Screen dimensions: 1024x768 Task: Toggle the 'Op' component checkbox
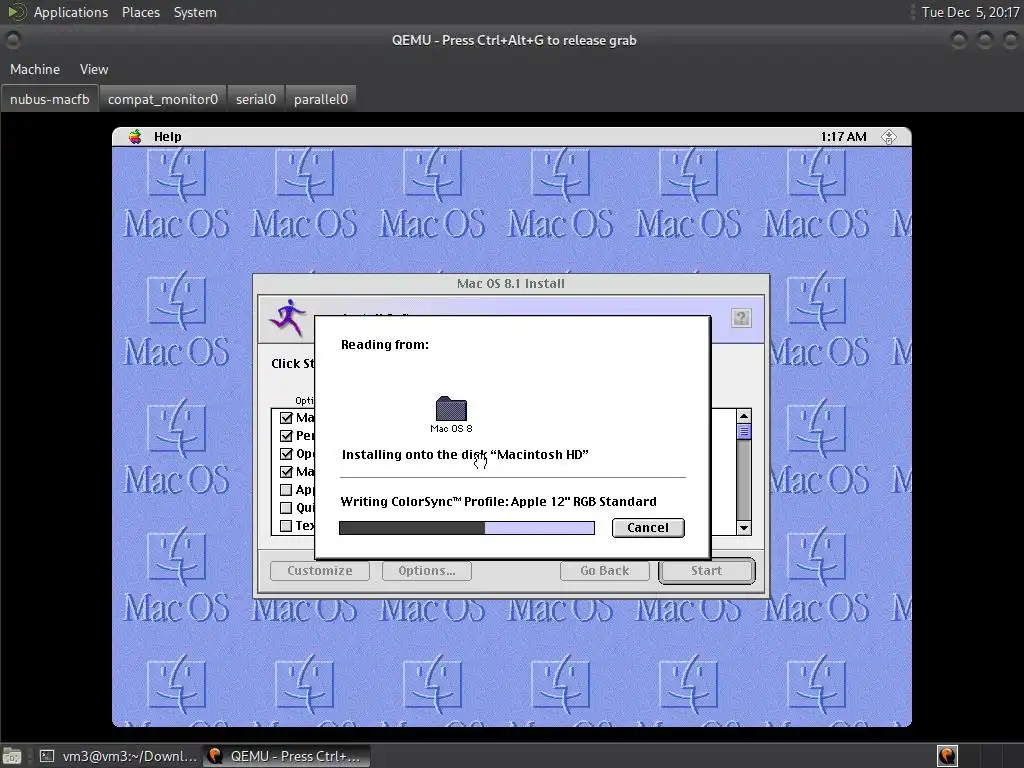pos(286,454)
